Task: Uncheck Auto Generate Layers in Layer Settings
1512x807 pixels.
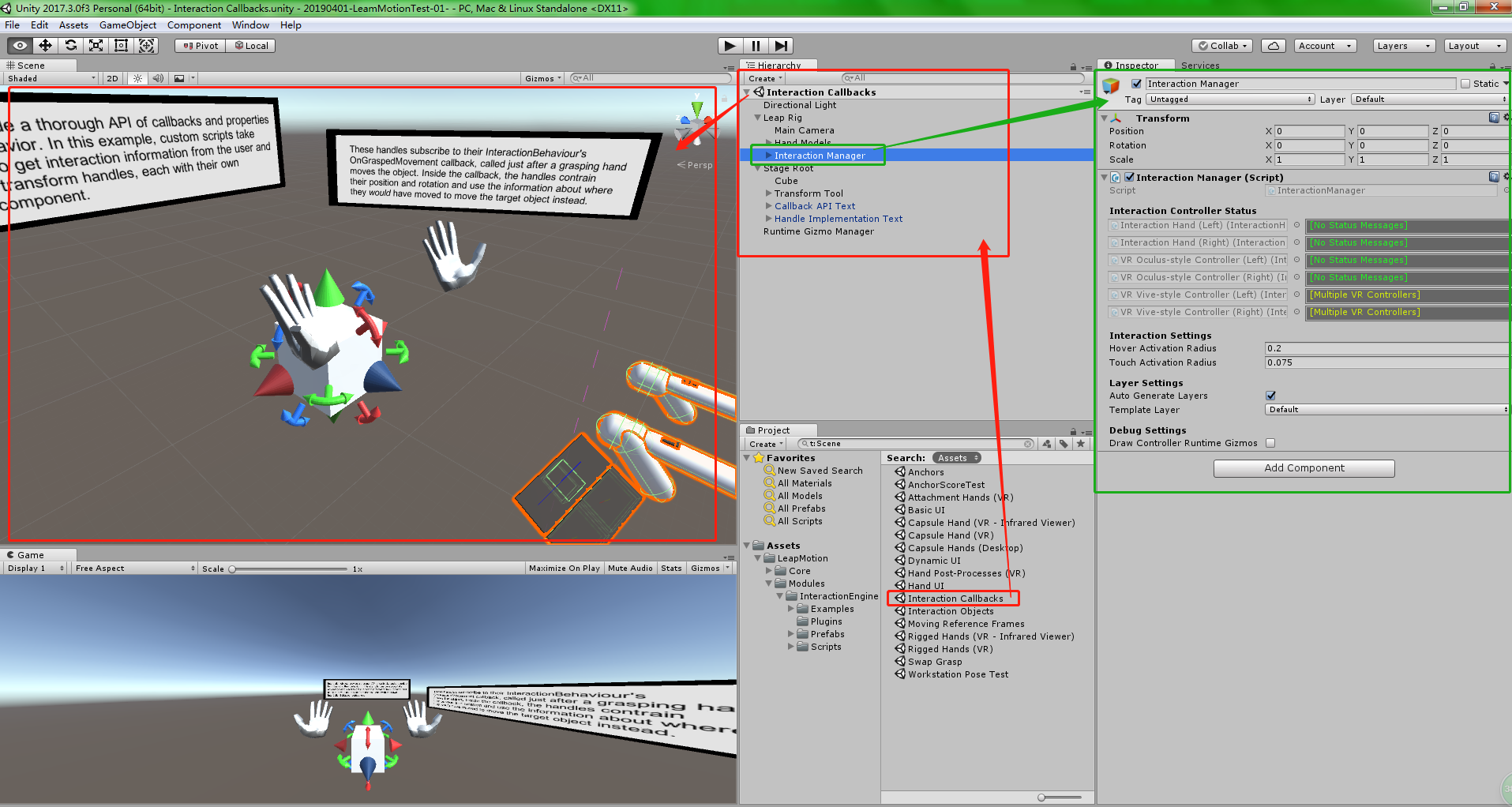Action: 1270,396
